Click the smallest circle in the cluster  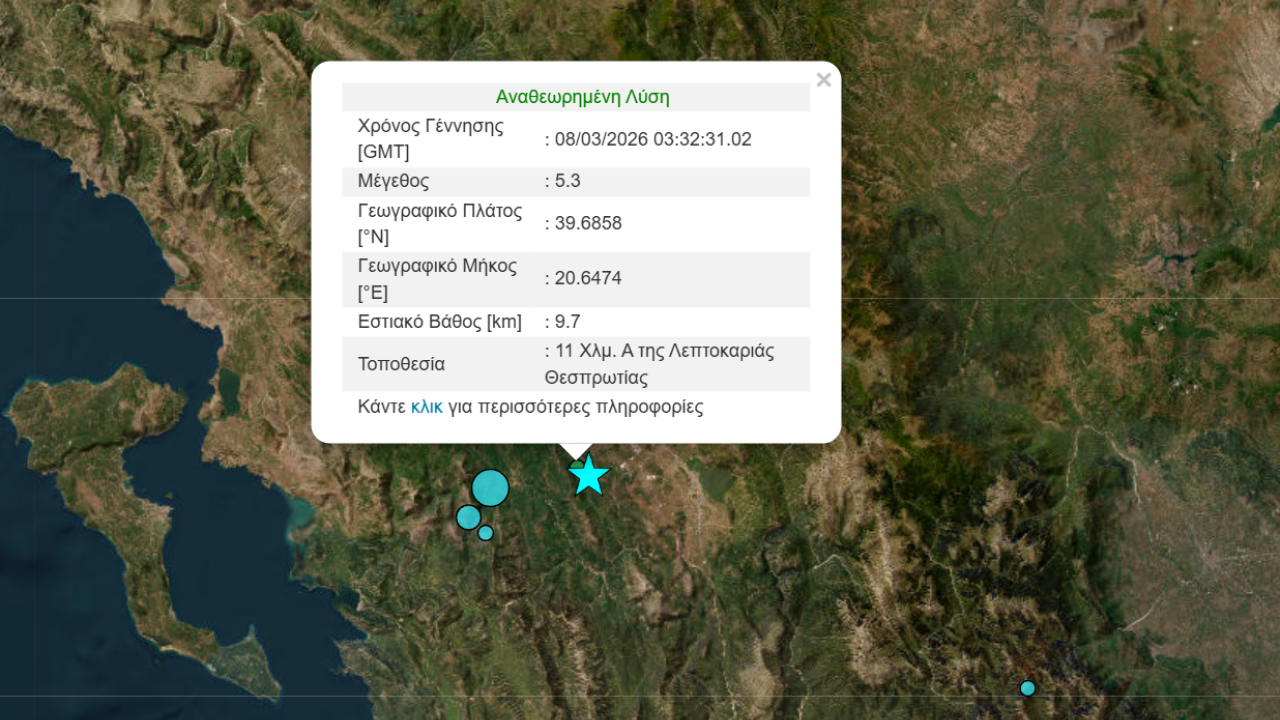pos(486,533)
